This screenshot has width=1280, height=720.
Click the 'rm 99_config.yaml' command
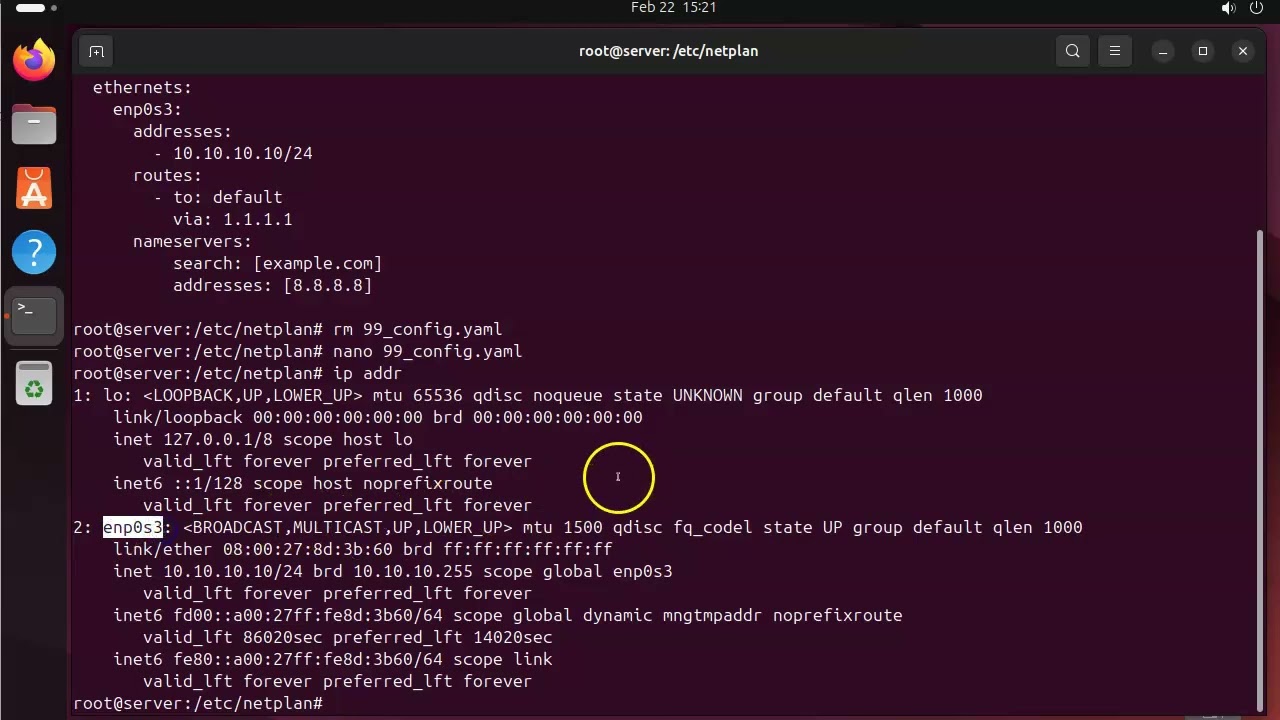click(x=417, y=329)
